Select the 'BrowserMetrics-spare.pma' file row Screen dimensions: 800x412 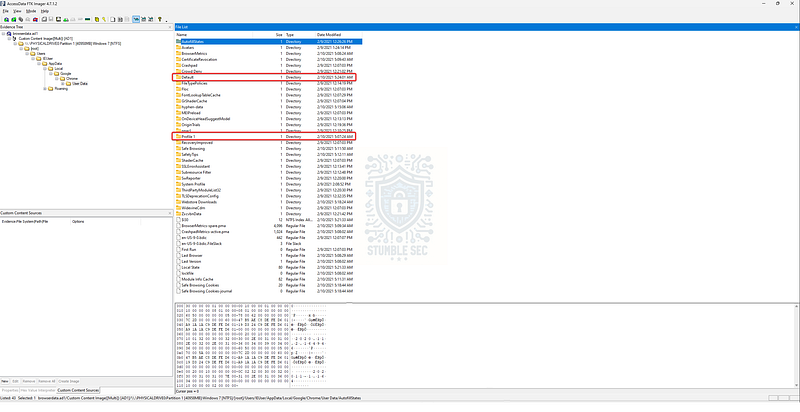(268, 225)
